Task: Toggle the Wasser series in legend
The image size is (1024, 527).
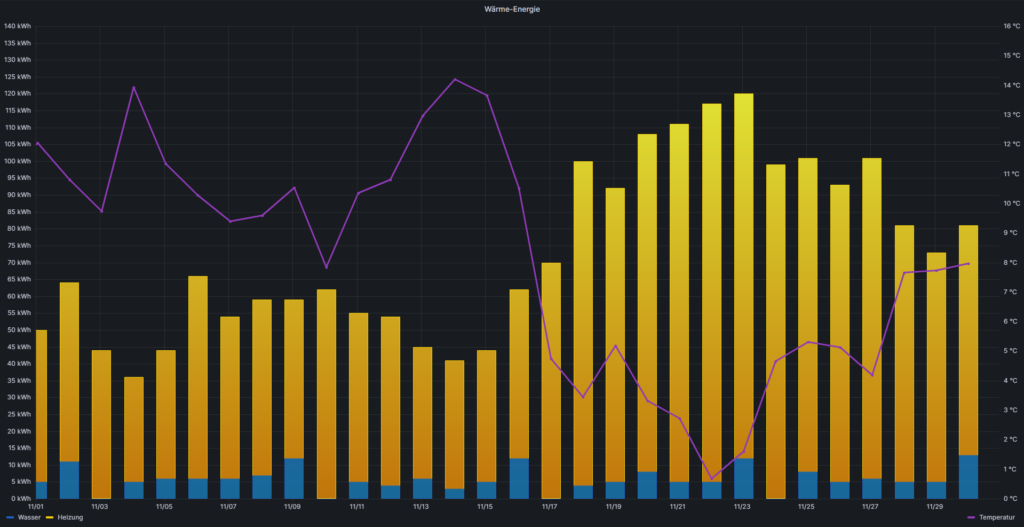Action: pyautogui.click(x=29, y=517)
